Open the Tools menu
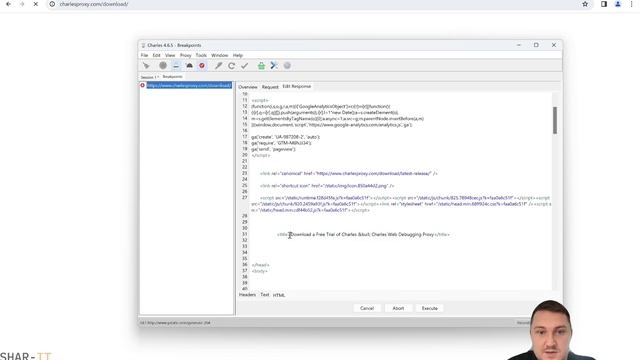Viewport: 640px width, 360px height. [201, 55]
